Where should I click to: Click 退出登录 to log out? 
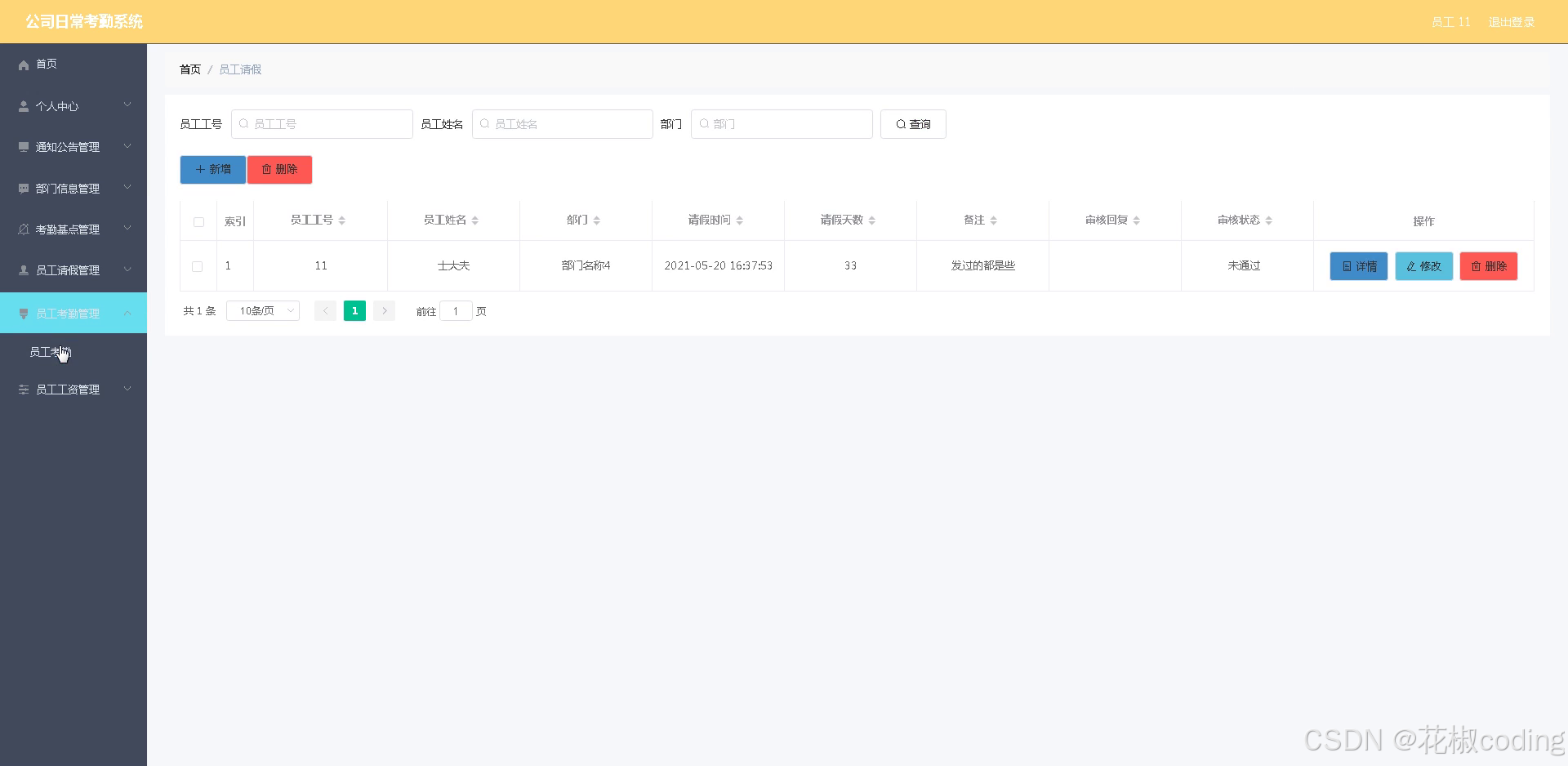[x=1512, y=22]
